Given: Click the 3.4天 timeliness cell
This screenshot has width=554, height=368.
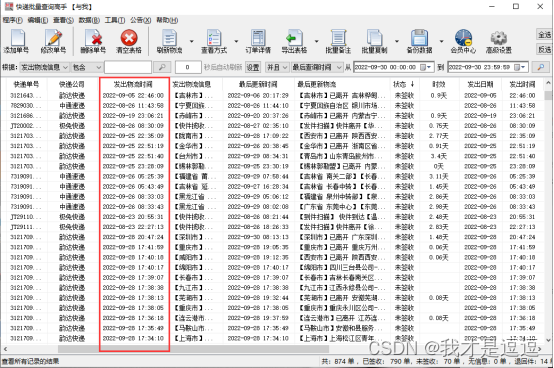Looking at the screenshot, I should click(x=438, y=156).
